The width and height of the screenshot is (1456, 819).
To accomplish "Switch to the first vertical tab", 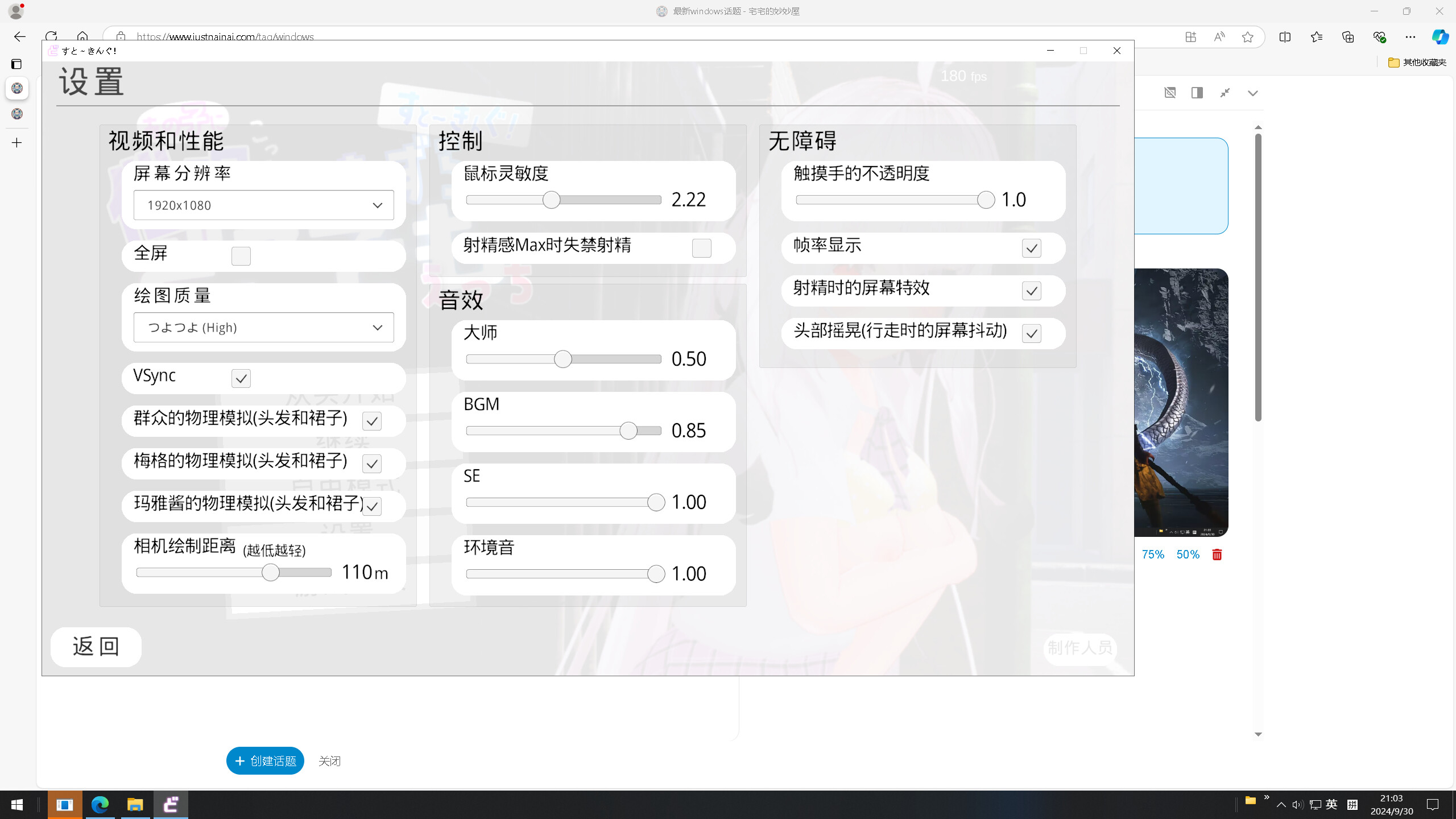I will tap(17, 89).
